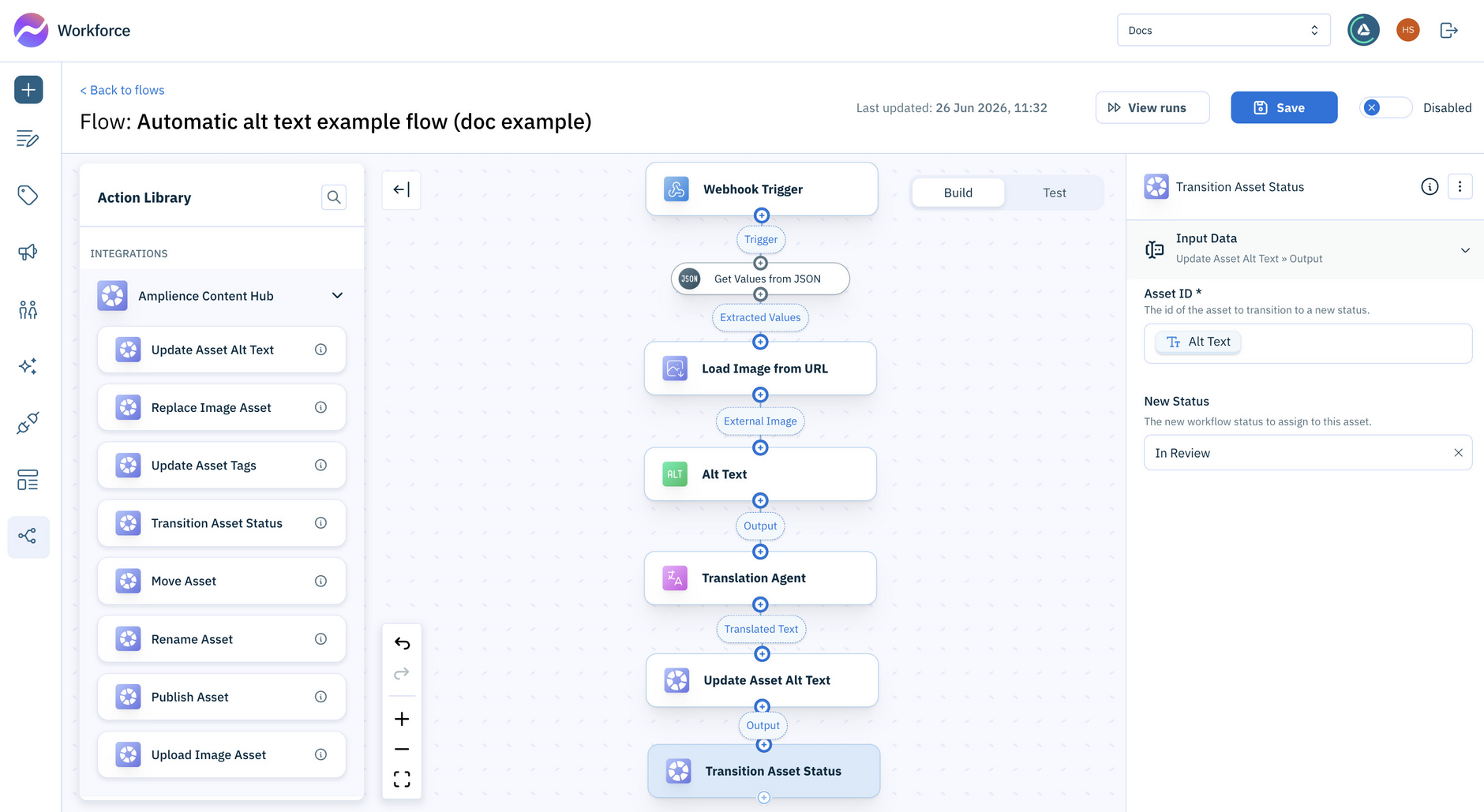Fit the flow to screen
The image size is (1484, 812).
click(x=402, y=780)
